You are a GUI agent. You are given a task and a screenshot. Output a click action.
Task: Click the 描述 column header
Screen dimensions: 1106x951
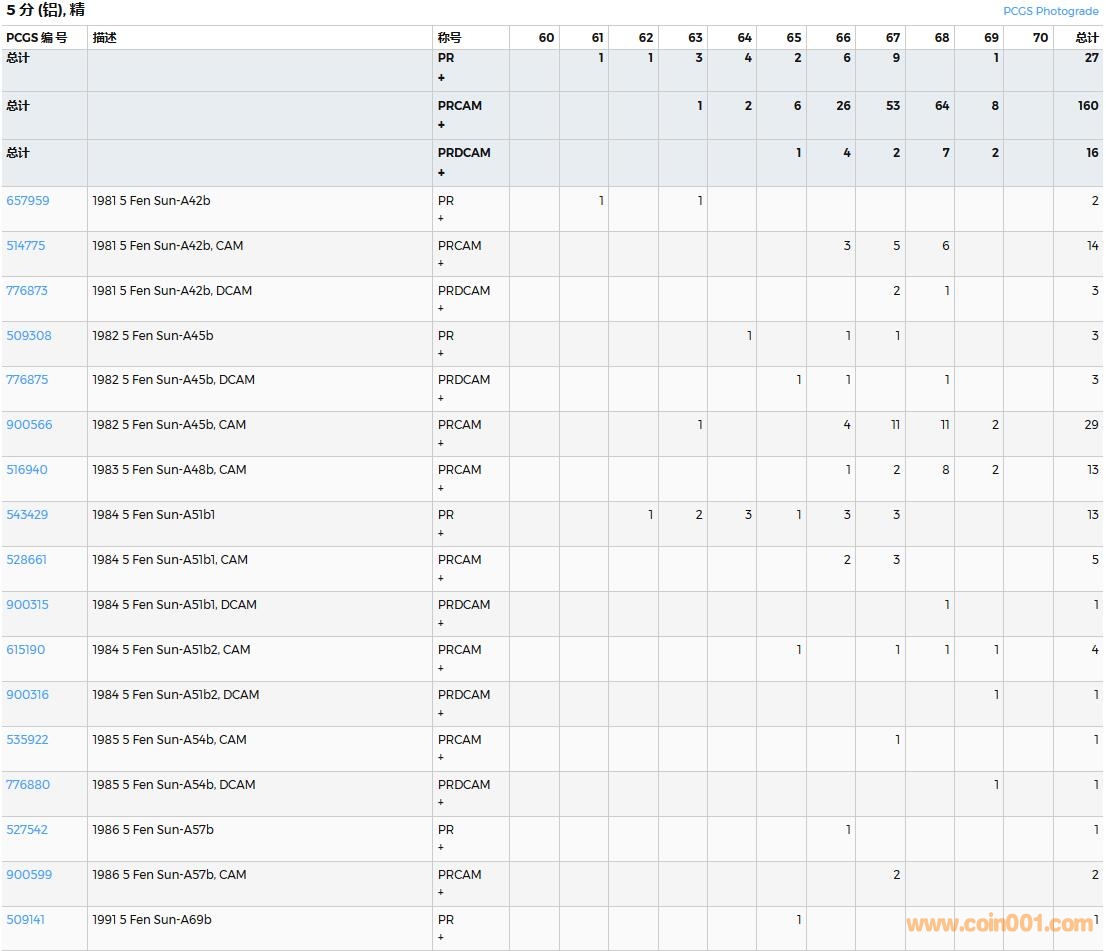pos(105,38)
